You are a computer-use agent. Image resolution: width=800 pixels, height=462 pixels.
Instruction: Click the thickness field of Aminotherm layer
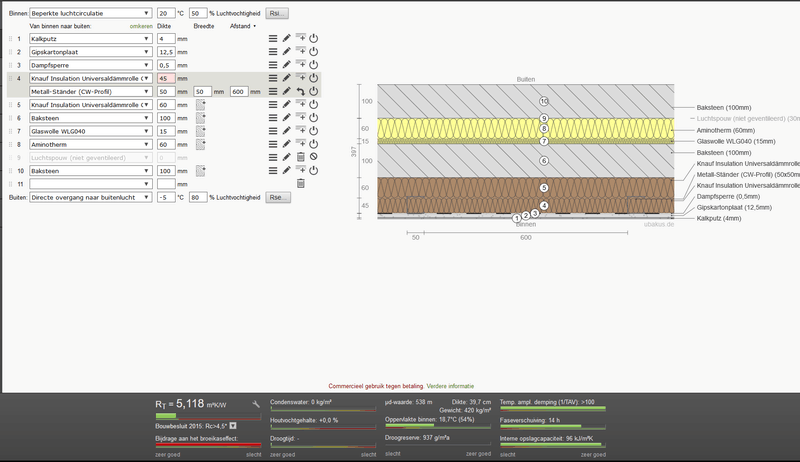click(x=165, y=144)
